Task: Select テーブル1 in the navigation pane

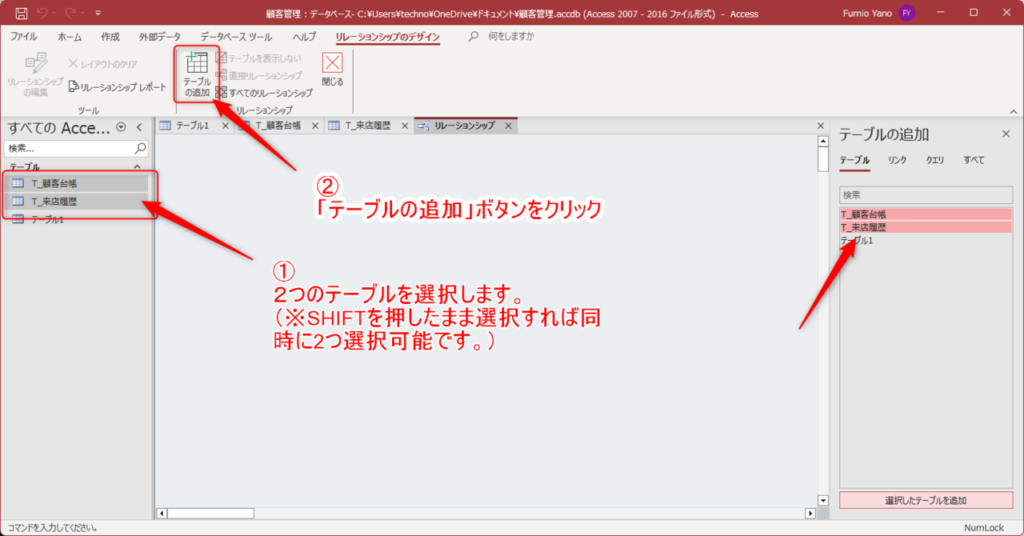Action: pos(47,219)
